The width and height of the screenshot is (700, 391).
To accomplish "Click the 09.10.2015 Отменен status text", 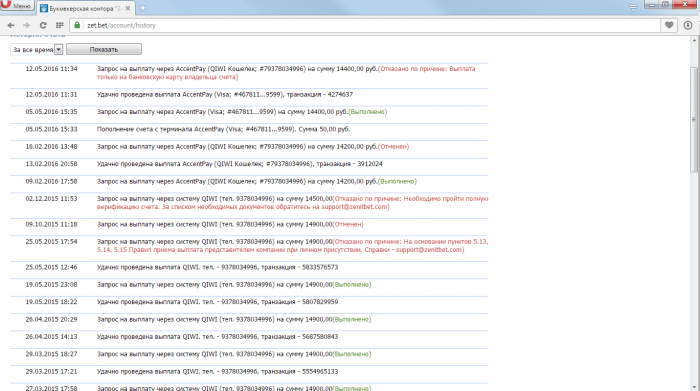I will pos(348,224).
